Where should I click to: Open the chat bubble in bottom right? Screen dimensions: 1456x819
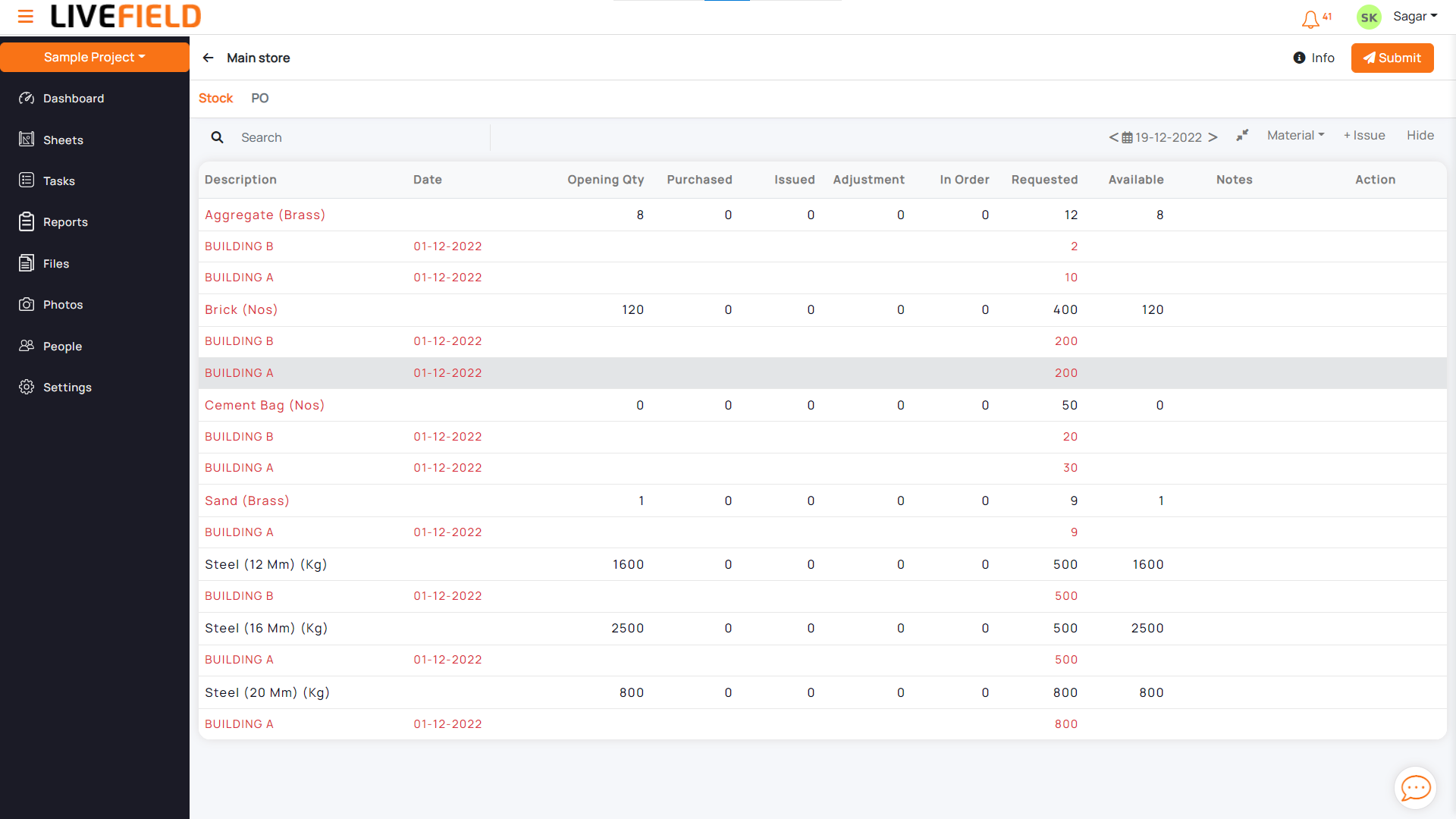1415,788
